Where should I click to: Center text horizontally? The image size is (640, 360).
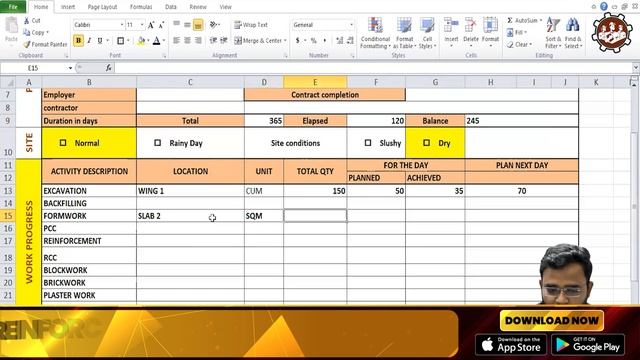(187, 40)
